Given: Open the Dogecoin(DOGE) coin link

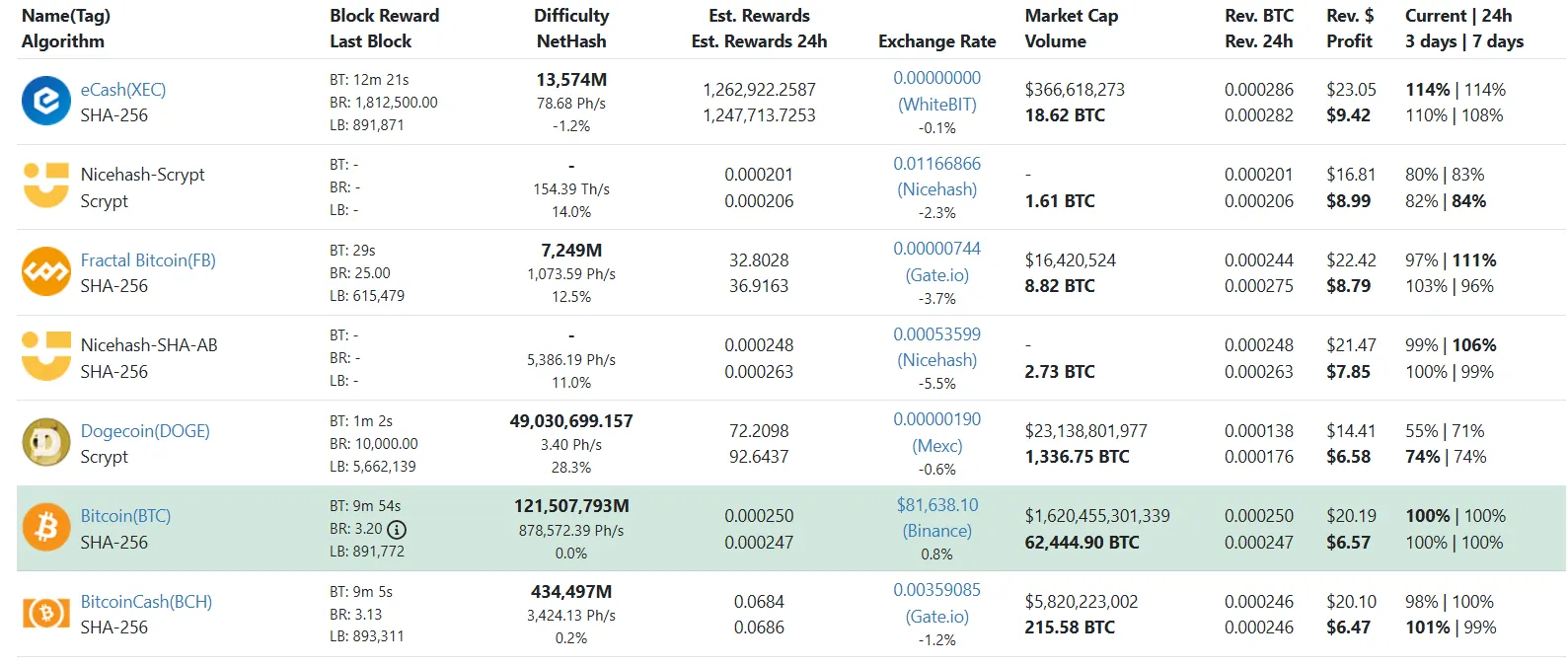Looking at the screenshot, I should tap(145, 431).
